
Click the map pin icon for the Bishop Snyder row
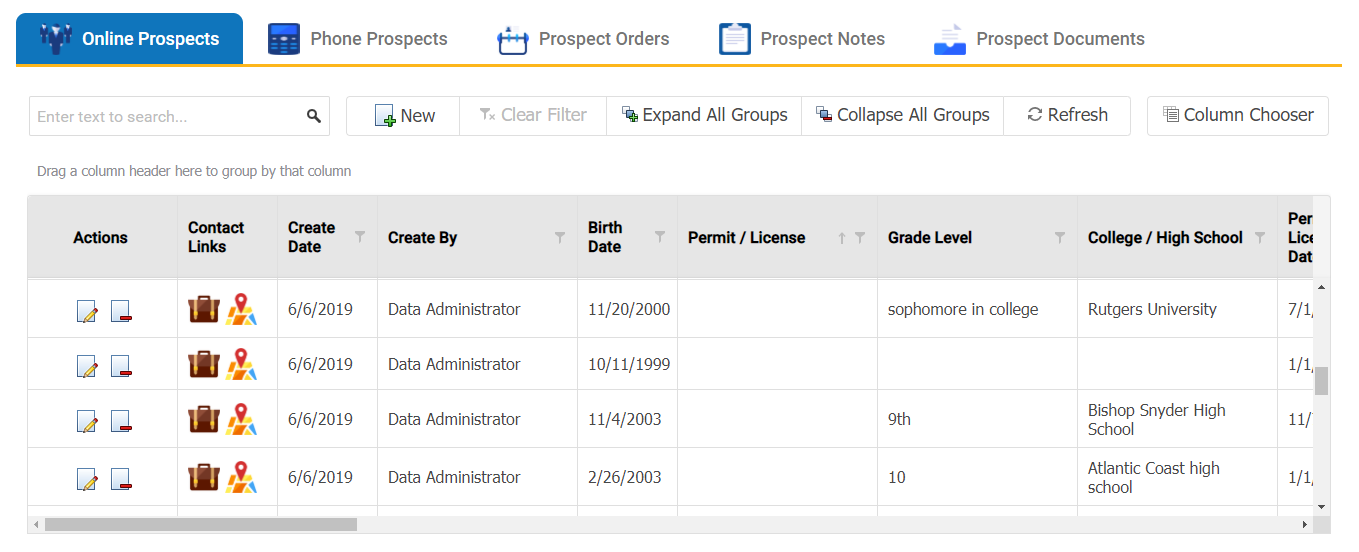tap(241, 419)
